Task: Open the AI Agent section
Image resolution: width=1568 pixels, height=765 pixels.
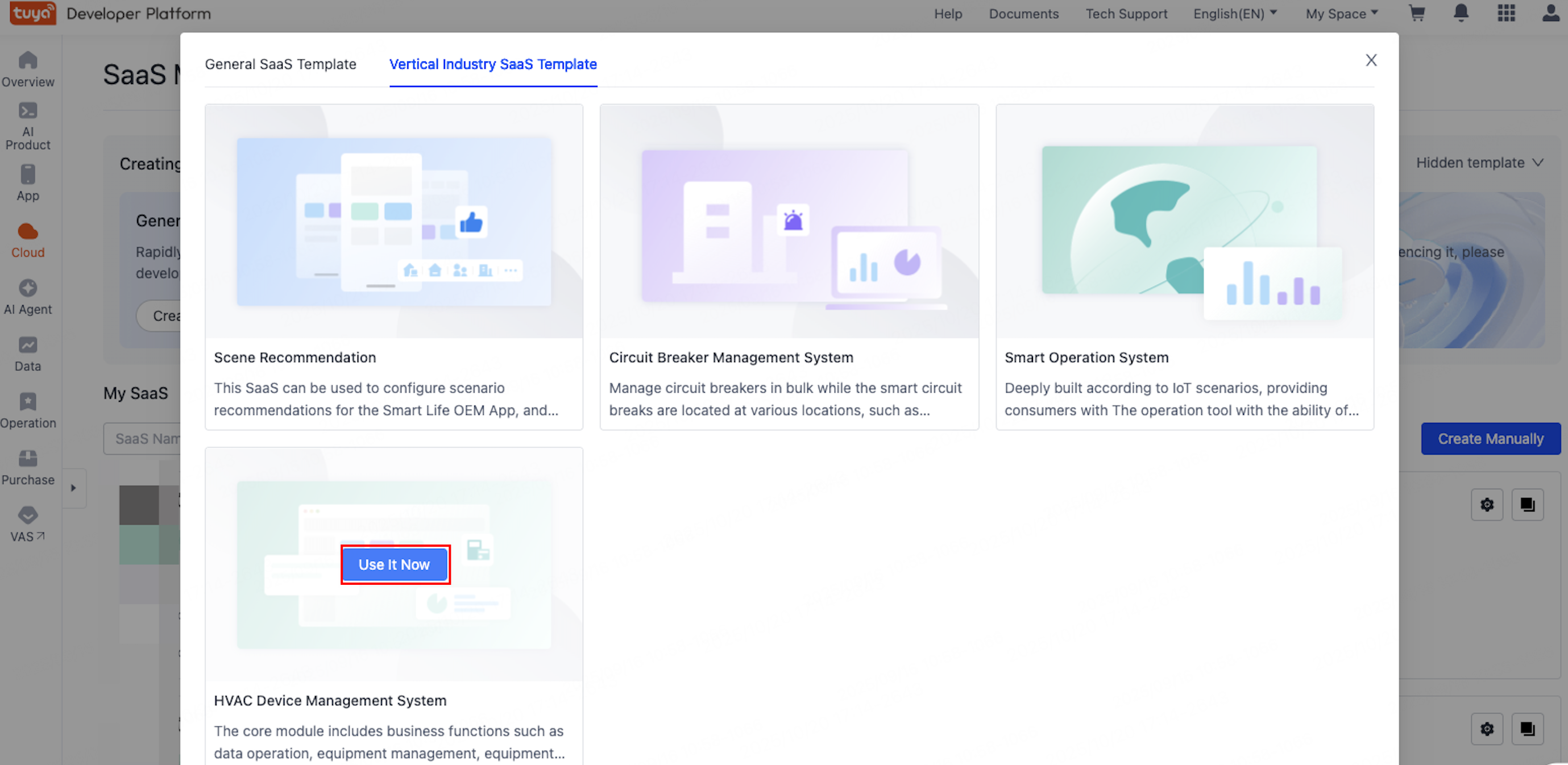Action: click(28, 295)
